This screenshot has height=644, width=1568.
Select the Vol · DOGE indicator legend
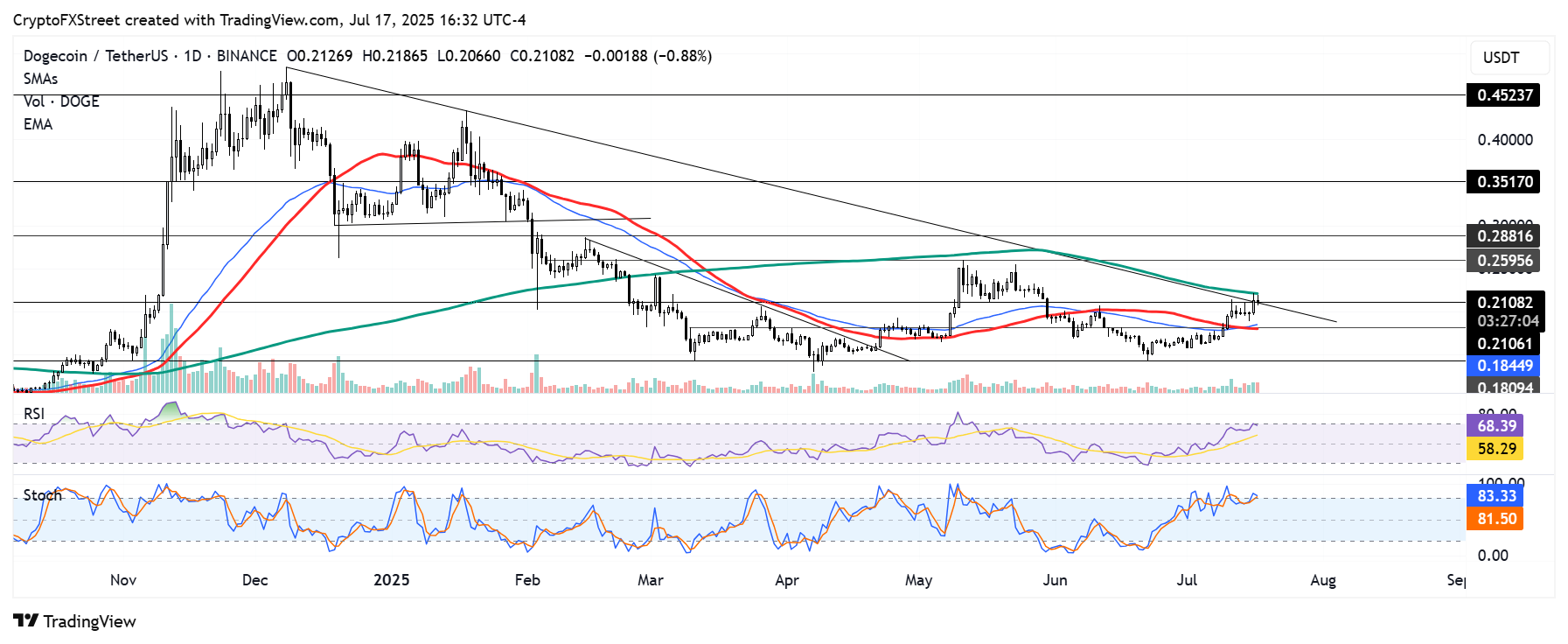(61, 101)
